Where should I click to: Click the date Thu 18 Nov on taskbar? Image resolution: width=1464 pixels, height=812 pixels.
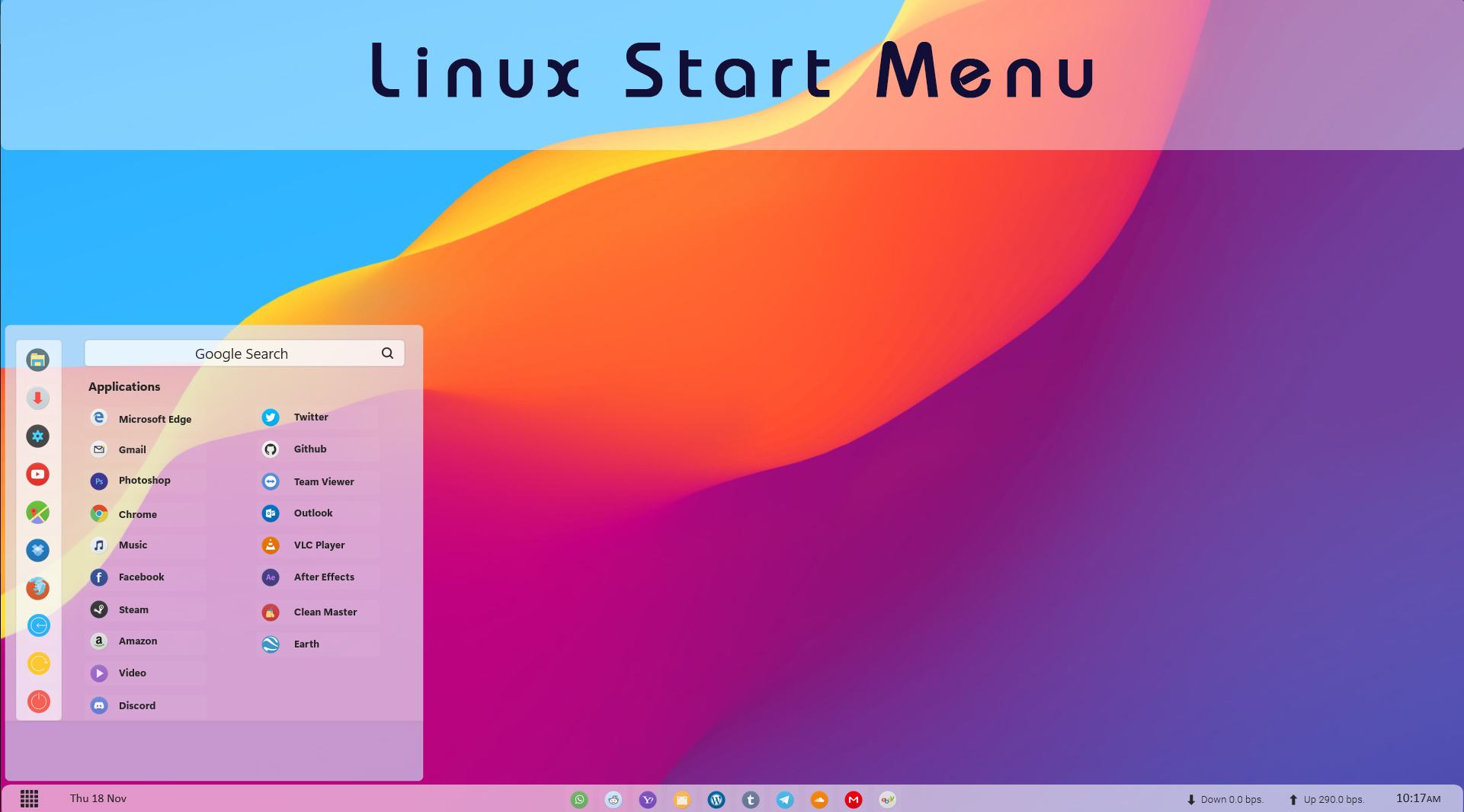coord(98,798)
